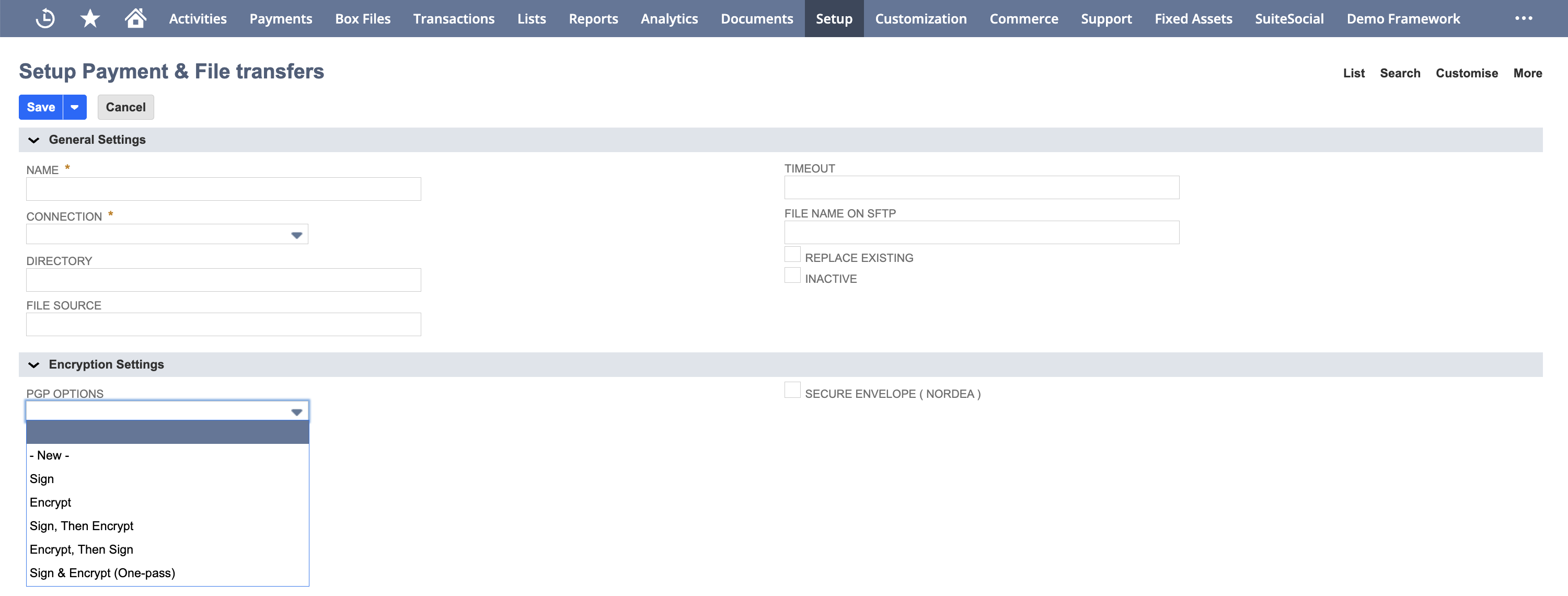This screenshot has width=1568, height=596.
Task: Enable Secure Envelope (Nordea) checkbox
Action: tap(792, 390)
